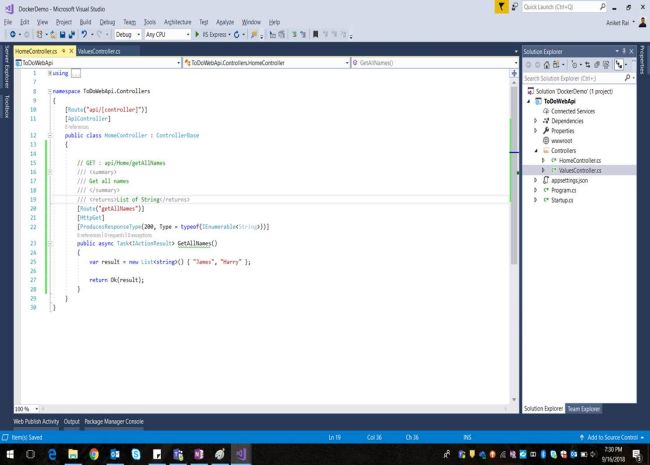Click the feedback icon beside Quick Launch

(514, 7)
